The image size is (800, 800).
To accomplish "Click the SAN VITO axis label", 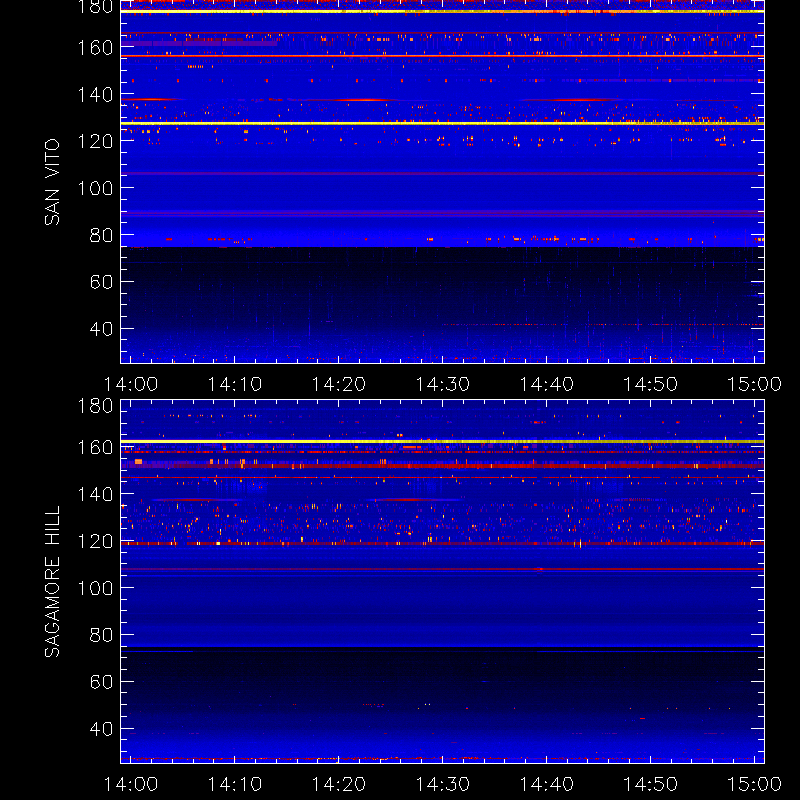I will [x=52, y=182].
